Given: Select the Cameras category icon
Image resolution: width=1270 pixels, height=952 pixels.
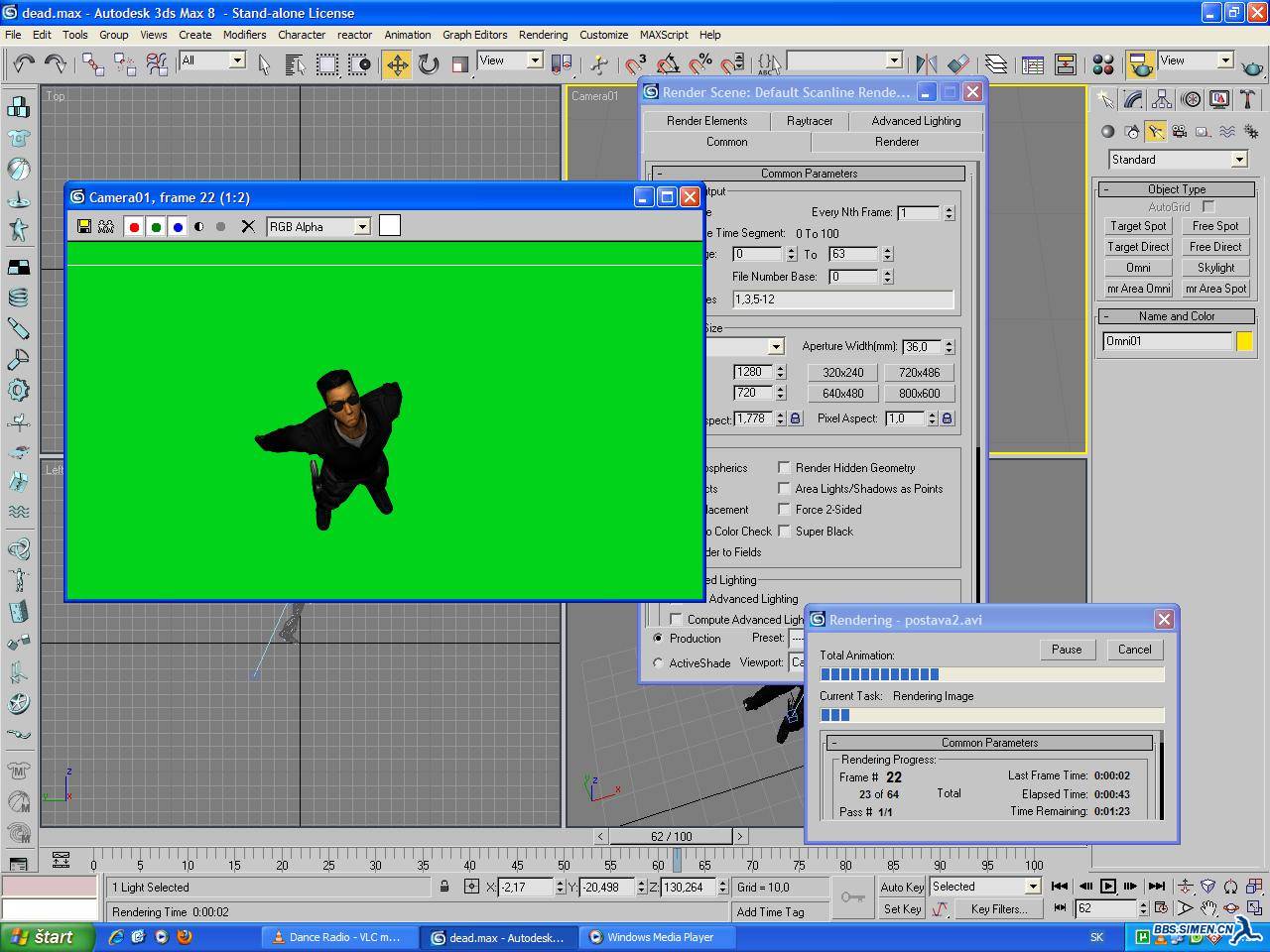Looking at the screenshot, I should pos(1180,131).
